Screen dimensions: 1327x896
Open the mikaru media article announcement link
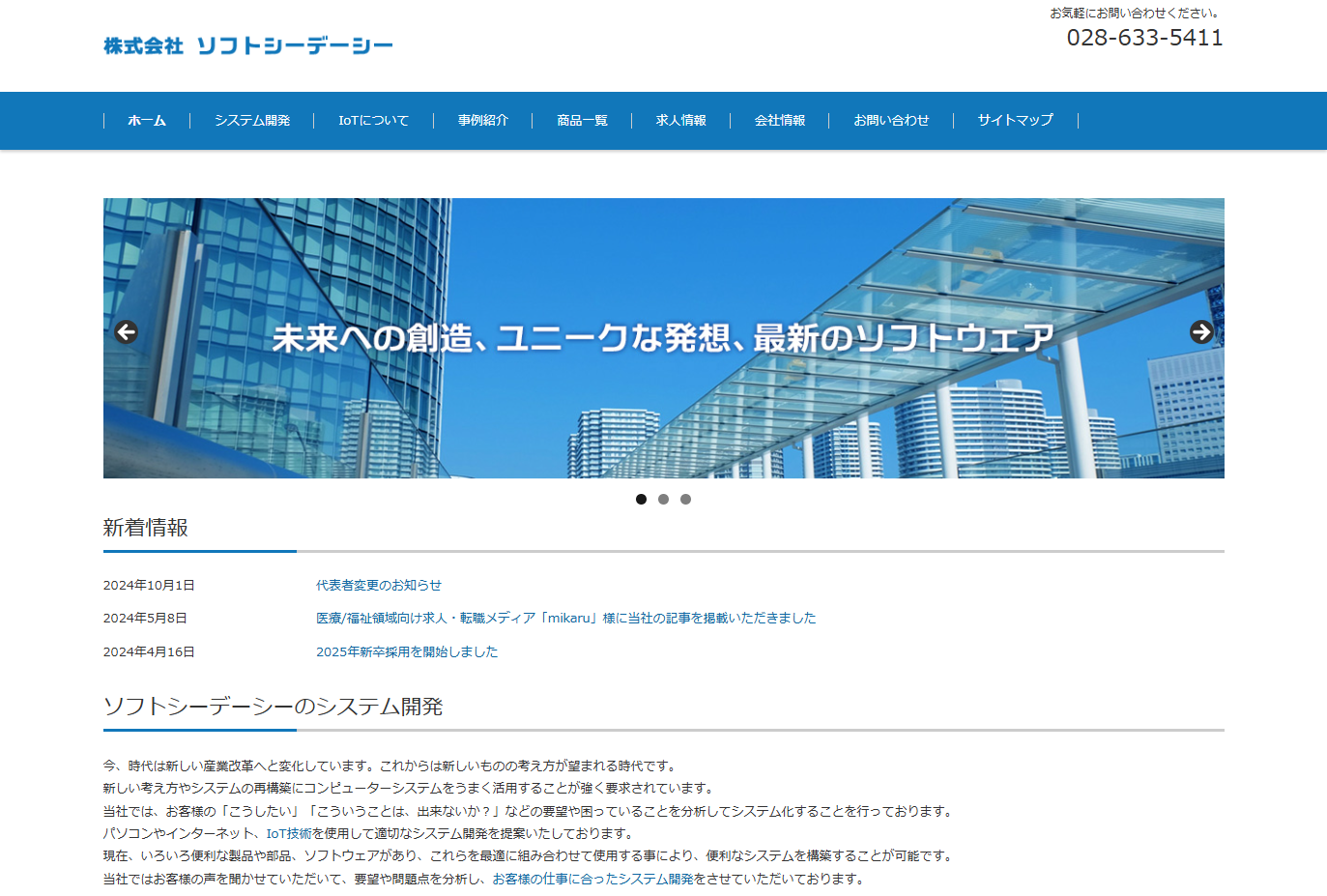coord(564,619)
